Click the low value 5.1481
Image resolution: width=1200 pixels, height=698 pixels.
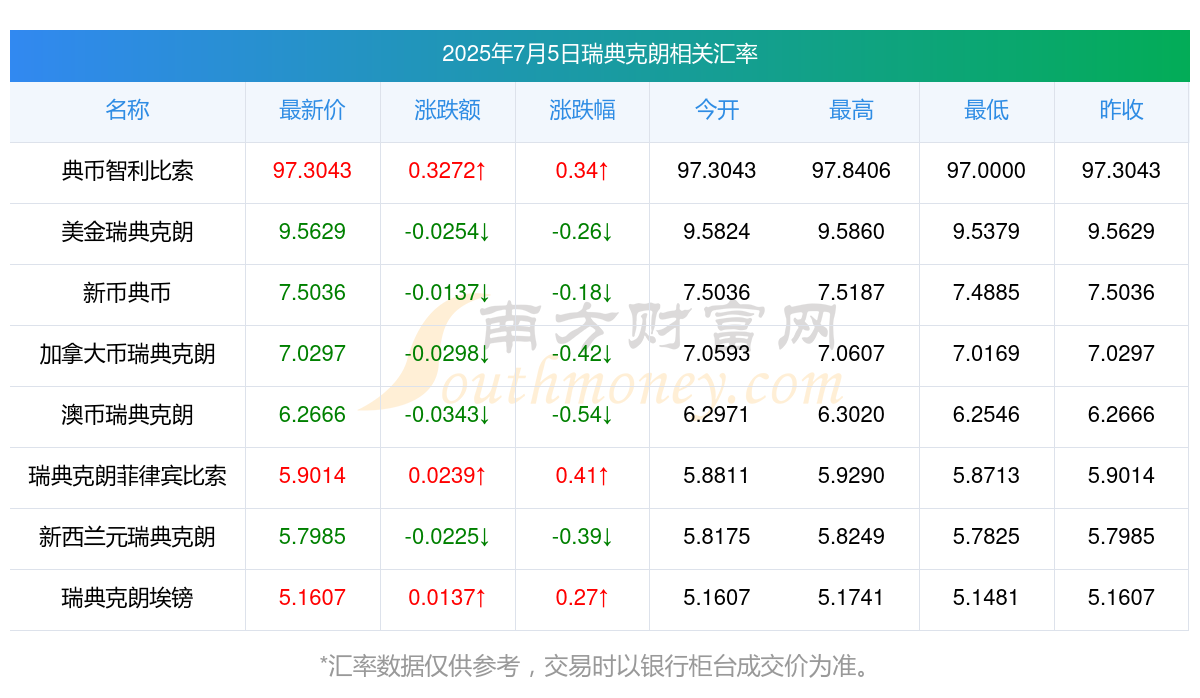[x=986, y=598]
